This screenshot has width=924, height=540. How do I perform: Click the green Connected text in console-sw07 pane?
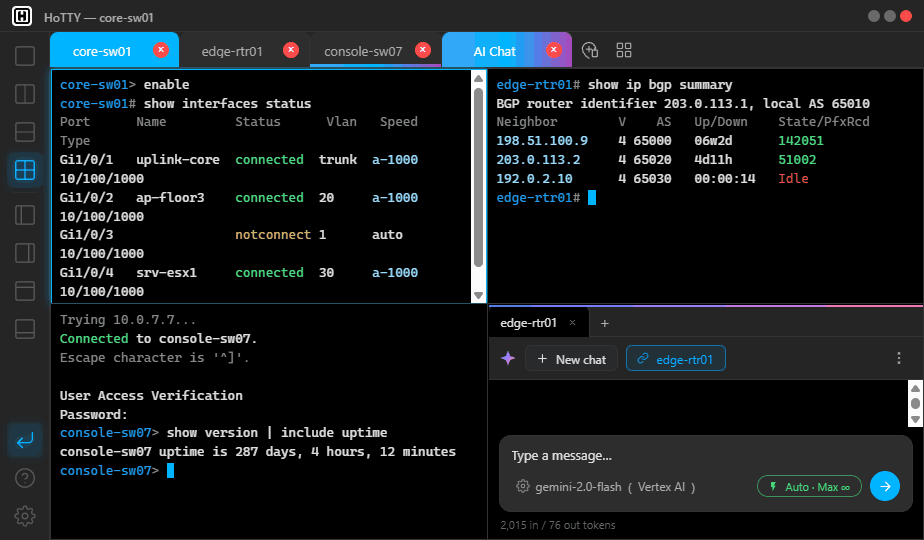[x=94, y=338]
